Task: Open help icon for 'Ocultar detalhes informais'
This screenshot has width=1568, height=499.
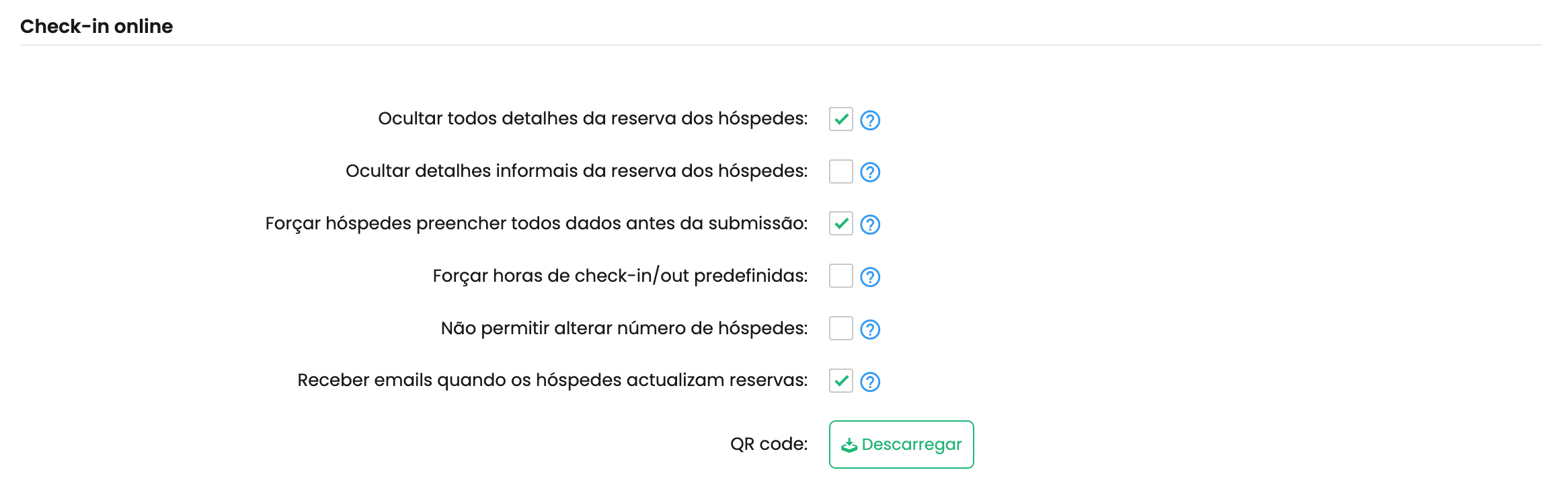Action: pyautogui.click(x=870, y=173)
